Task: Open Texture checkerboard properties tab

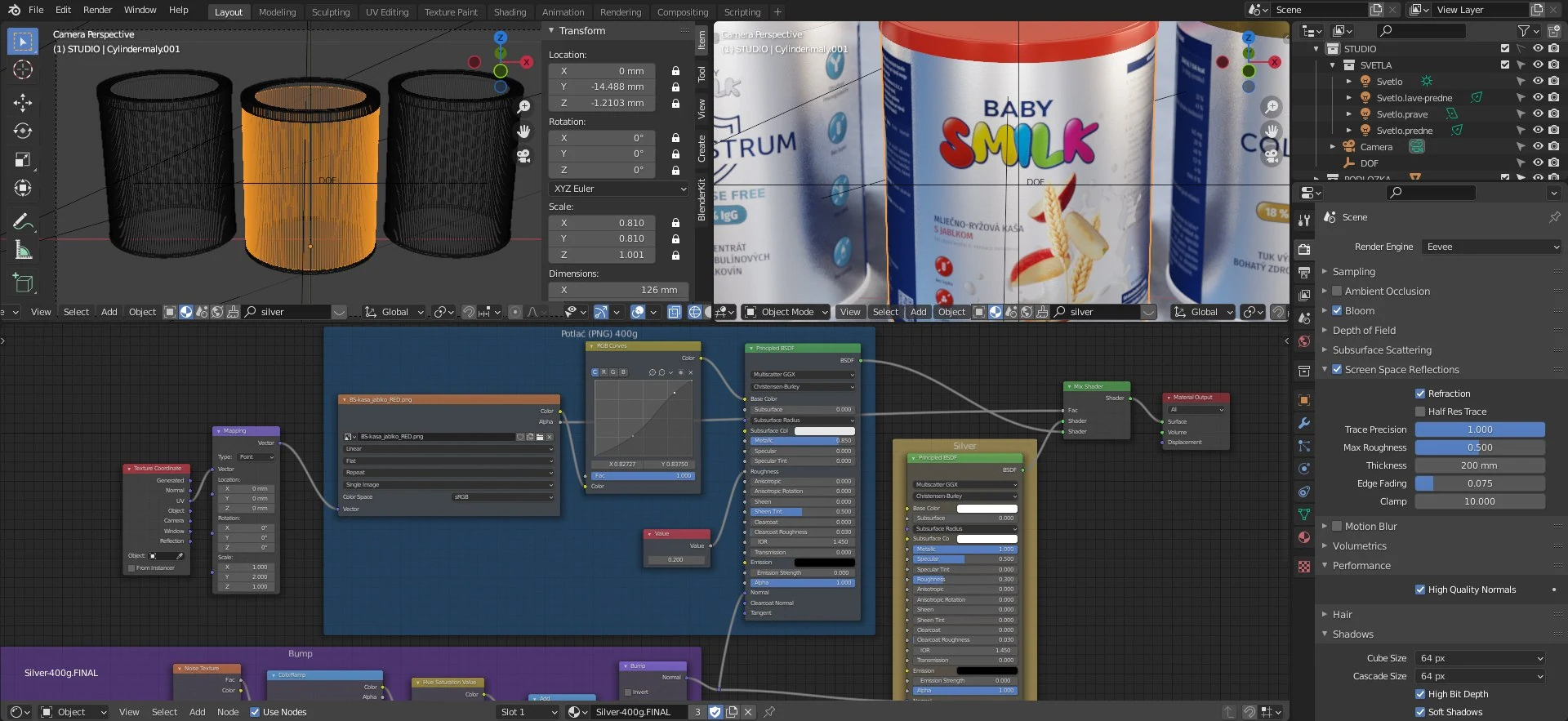Action: [x=1304, y=566]
